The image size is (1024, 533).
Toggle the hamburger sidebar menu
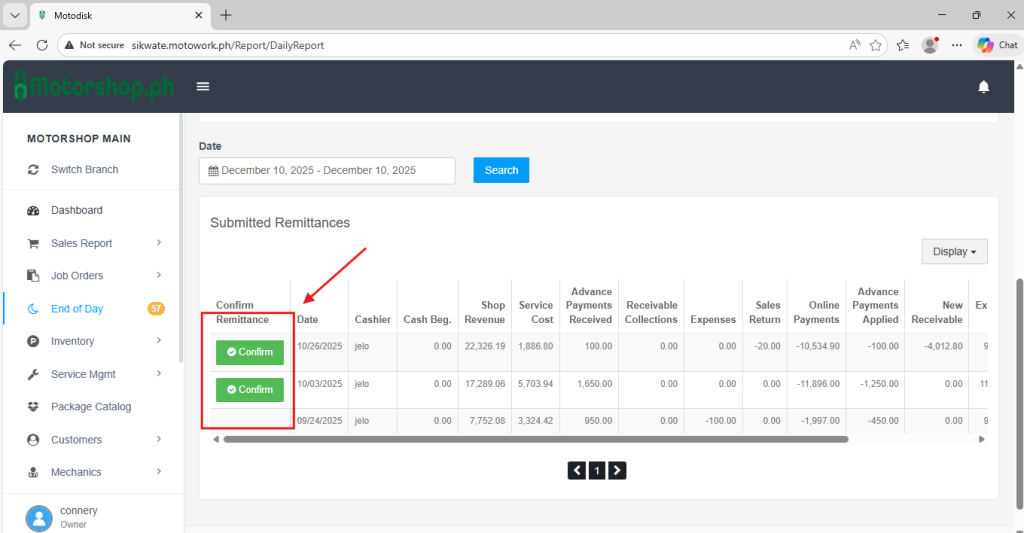[203, 87]
